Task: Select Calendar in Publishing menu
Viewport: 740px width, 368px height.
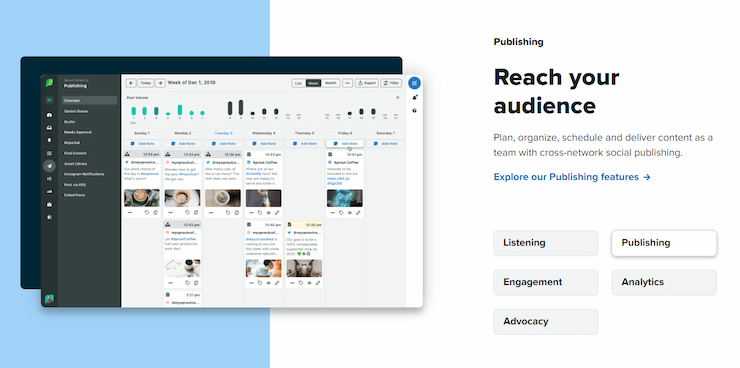Action: (89, 100)
